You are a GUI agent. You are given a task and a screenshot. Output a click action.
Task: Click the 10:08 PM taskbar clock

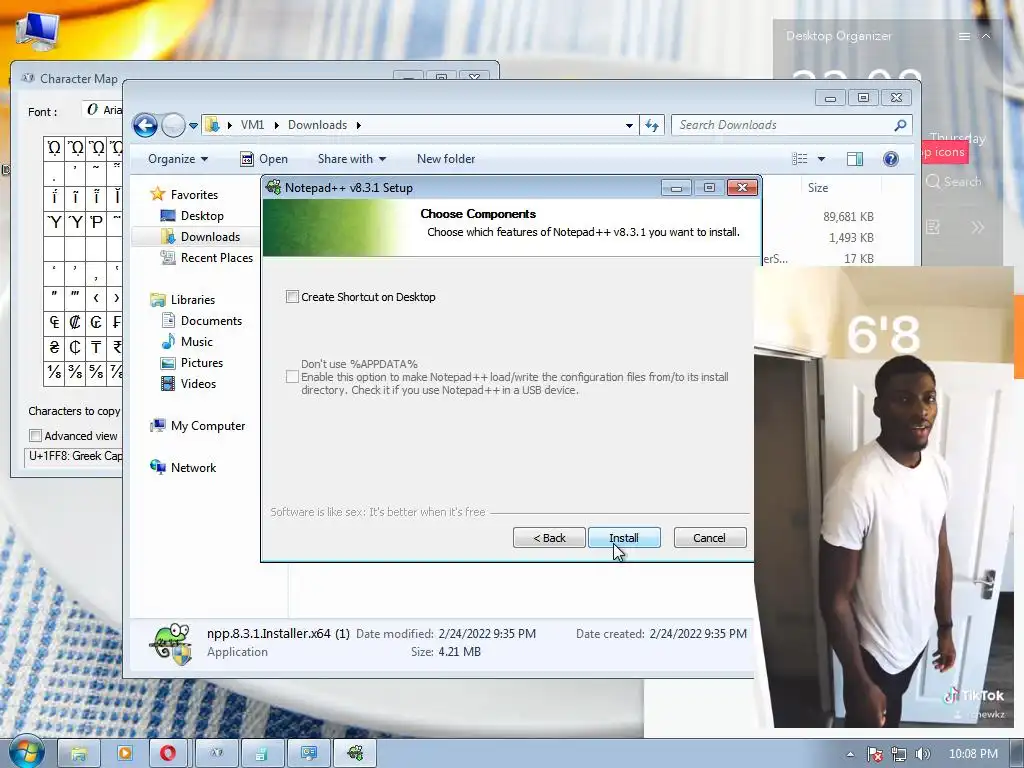(x=973, y=754)
